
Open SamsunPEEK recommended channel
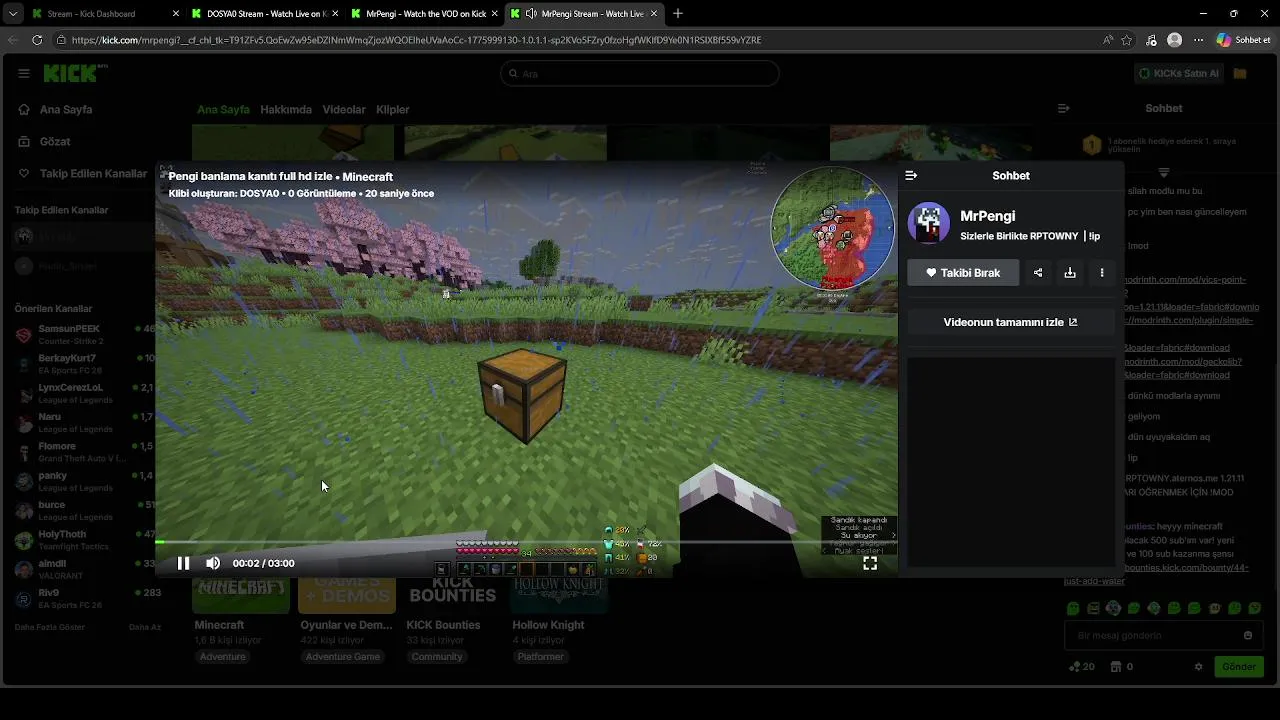click(x=85, y=334)
